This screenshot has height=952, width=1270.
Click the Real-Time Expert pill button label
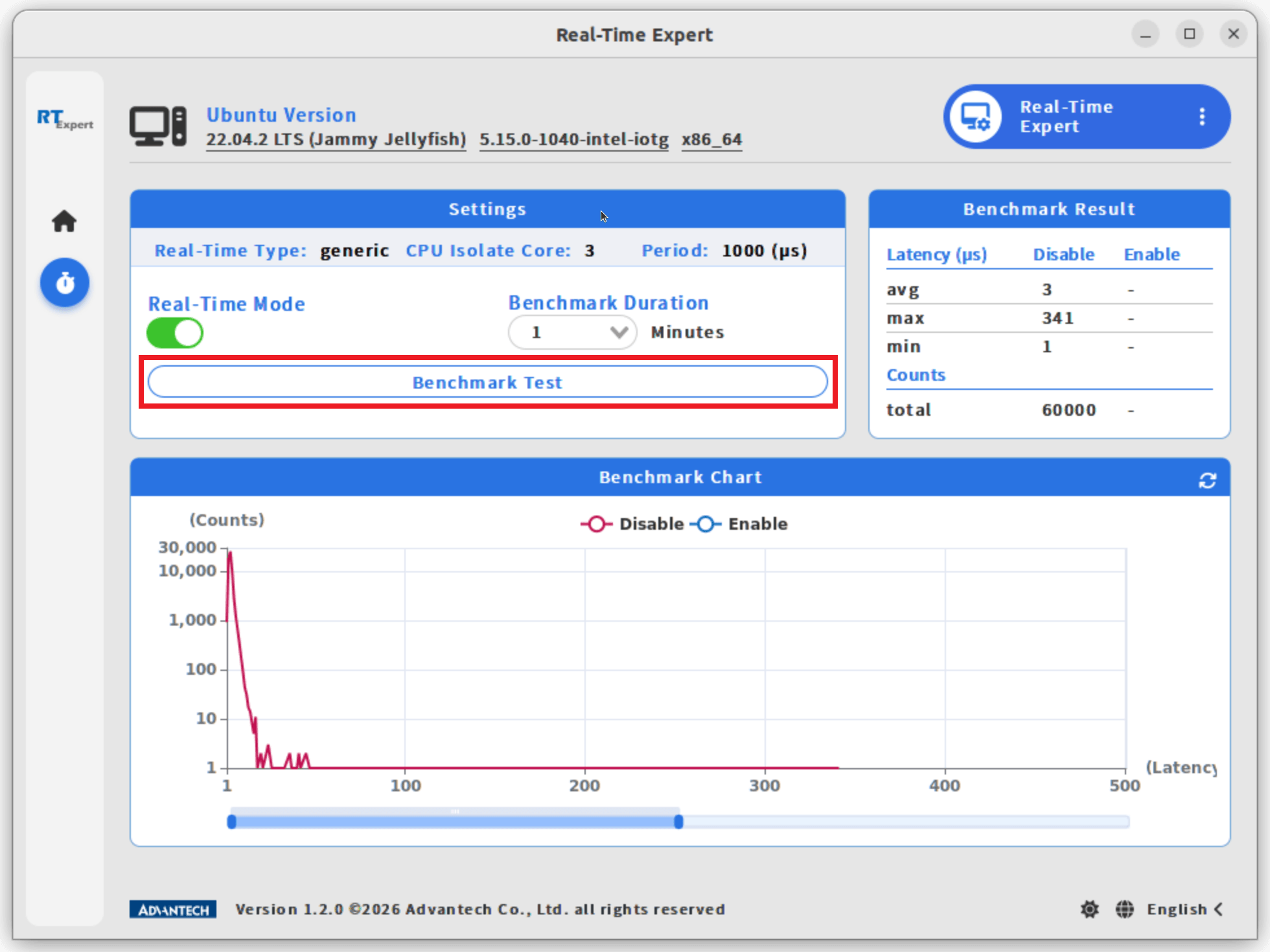click(1067, 117)
